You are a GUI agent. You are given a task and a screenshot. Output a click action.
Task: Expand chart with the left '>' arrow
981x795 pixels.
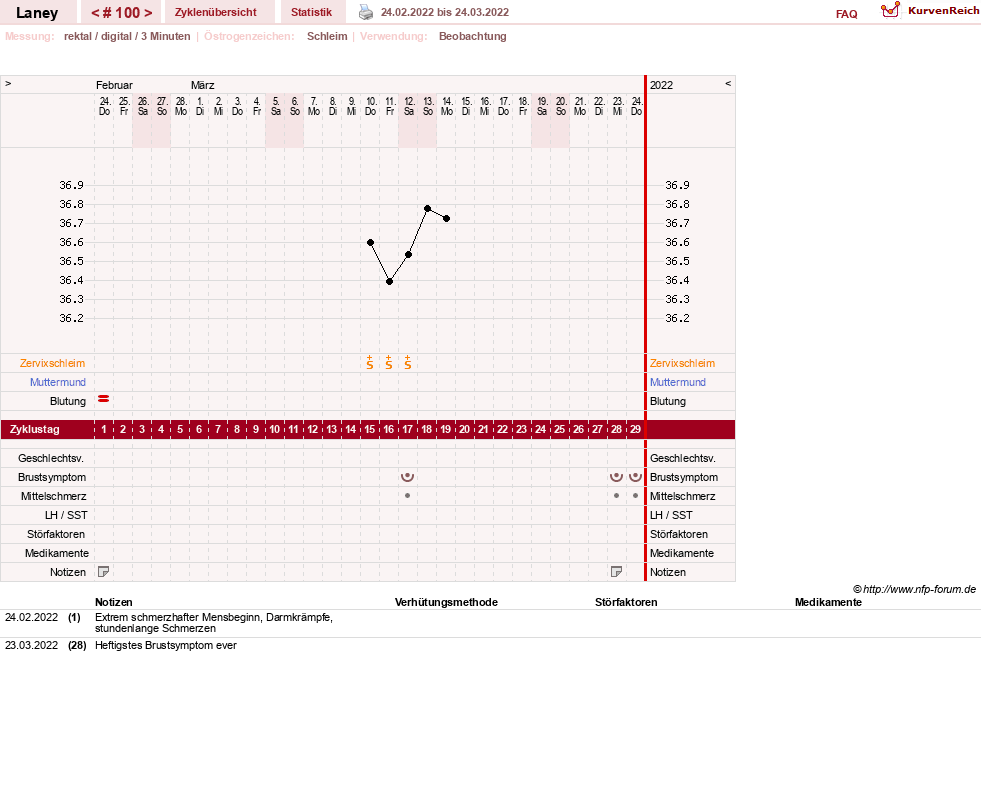click(x=8, y=83)
